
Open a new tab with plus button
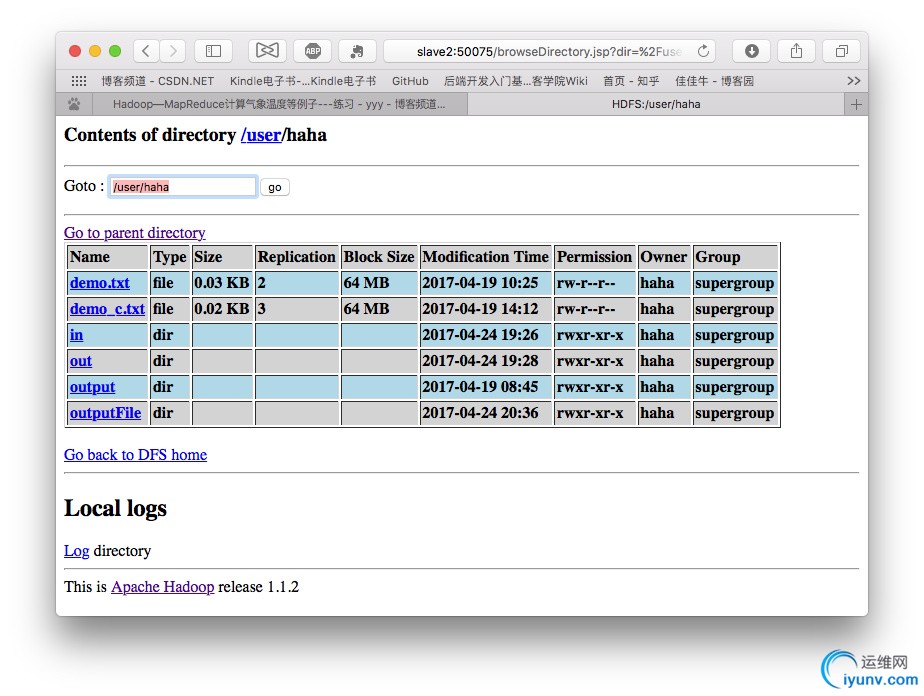pyautogui.click(x=856, y=104)
